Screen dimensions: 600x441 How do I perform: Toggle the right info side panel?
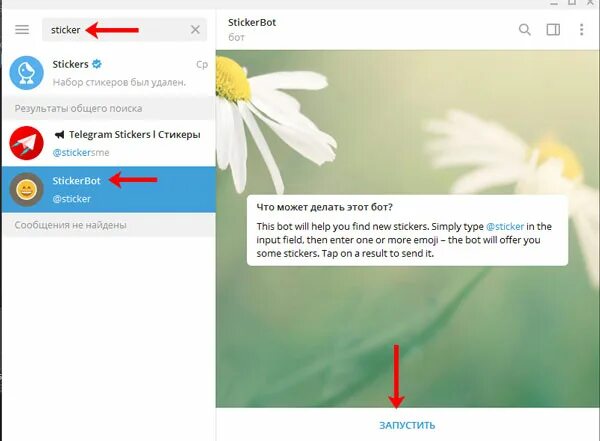tap(553, 29)
